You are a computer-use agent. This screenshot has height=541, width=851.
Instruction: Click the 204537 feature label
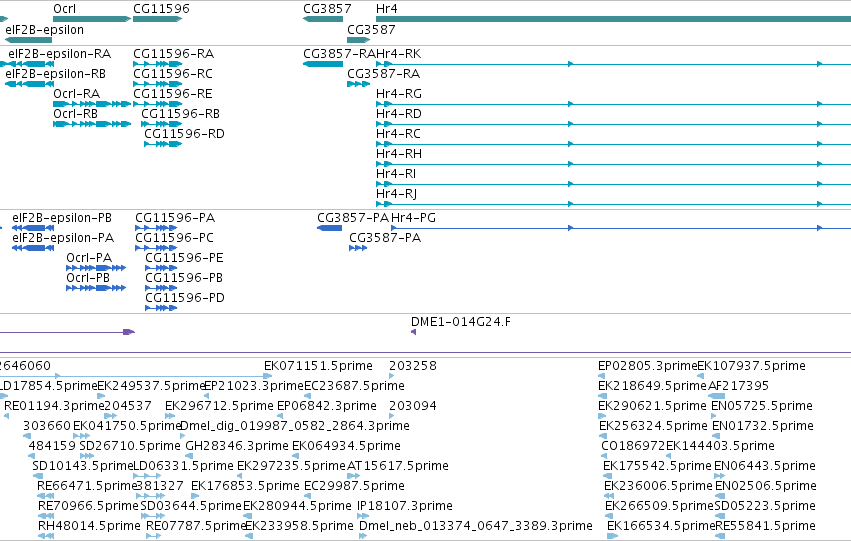point(128,406)
